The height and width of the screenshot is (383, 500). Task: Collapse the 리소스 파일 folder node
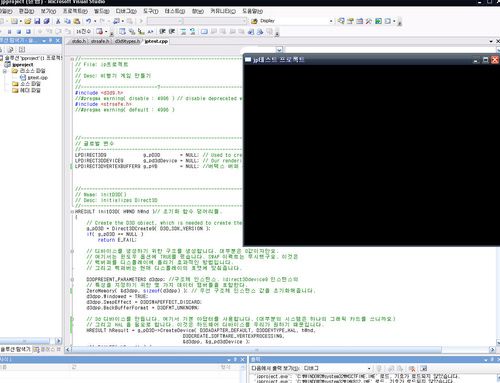(5, 71)
